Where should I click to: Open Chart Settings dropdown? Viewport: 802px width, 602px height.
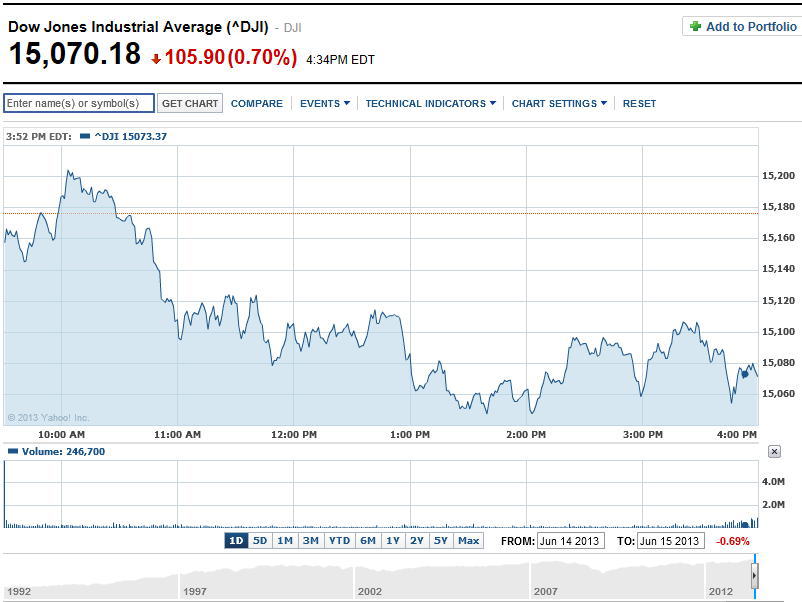[x=559, y=103]
